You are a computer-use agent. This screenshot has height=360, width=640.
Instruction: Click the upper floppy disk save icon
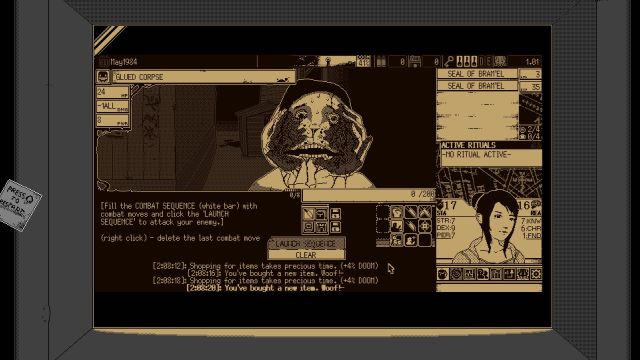(x=336, y=214)
